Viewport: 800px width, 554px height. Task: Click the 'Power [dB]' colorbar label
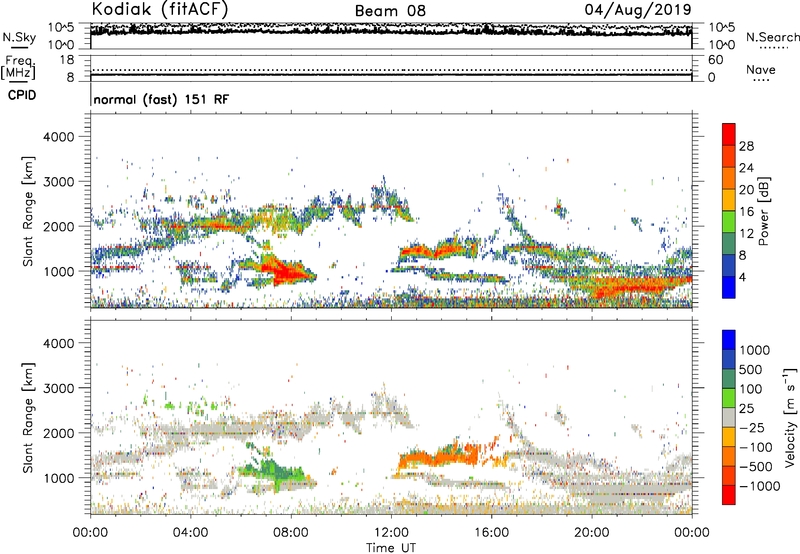[763, 211]
